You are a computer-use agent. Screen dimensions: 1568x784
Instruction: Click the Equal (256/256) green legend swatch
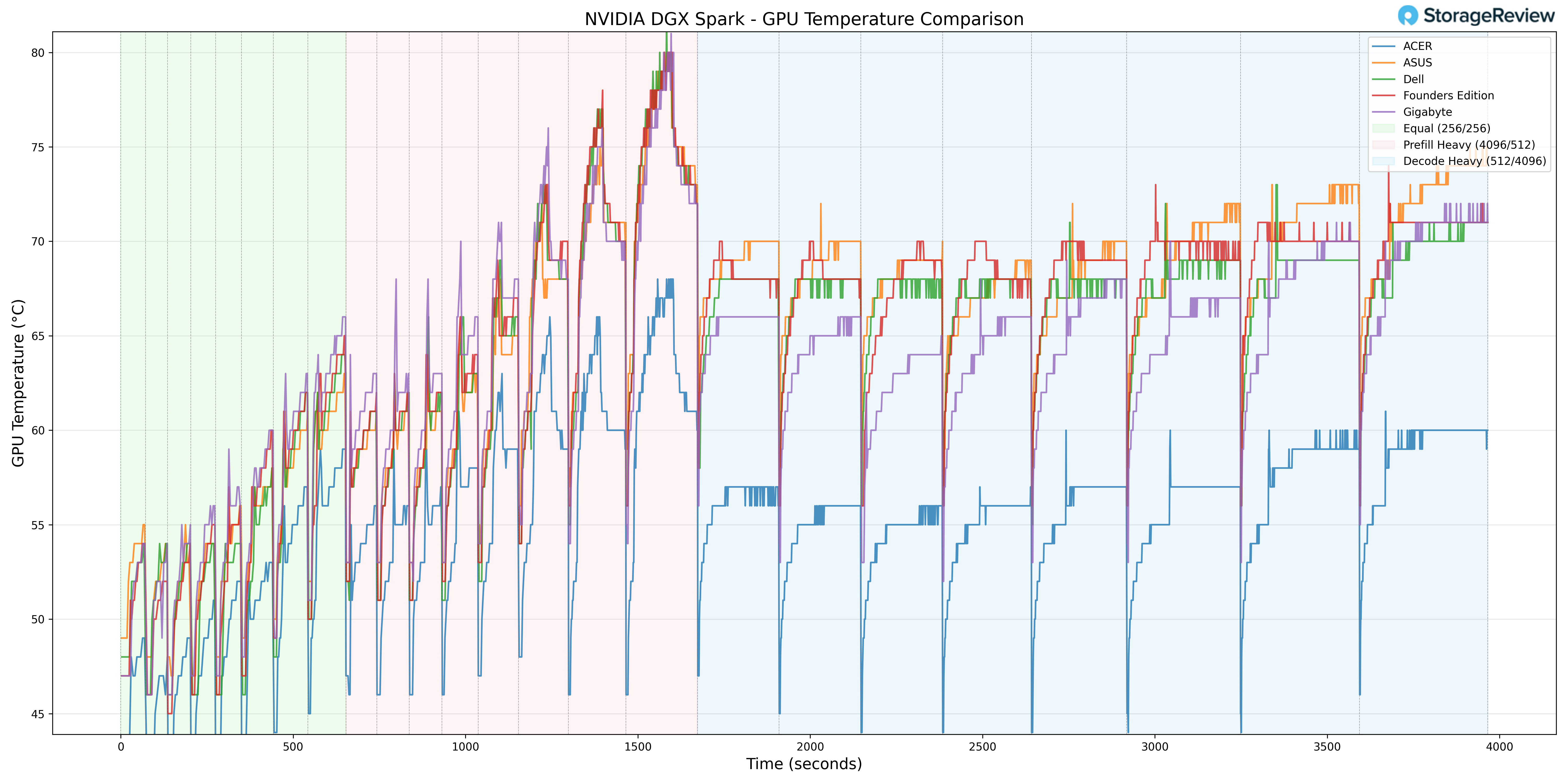(x=1383, y=128)
